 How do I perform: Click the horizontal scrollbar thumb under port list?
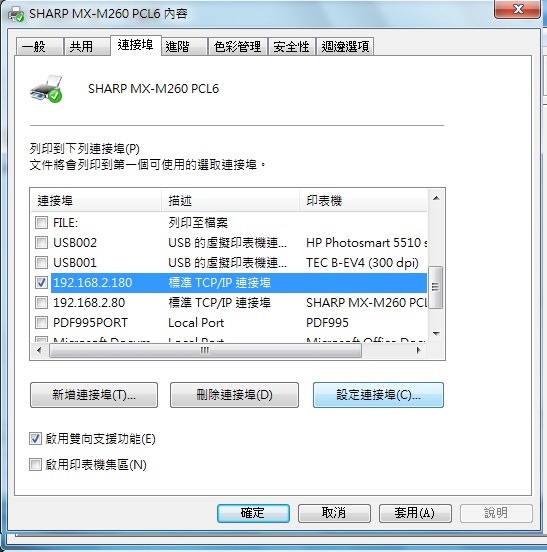pyautogui.click(x=206, y=350)
